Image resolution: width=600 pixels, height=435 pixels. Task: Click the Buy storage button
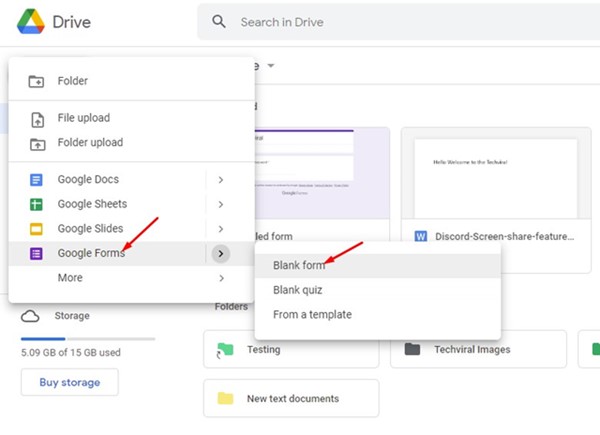69,382
